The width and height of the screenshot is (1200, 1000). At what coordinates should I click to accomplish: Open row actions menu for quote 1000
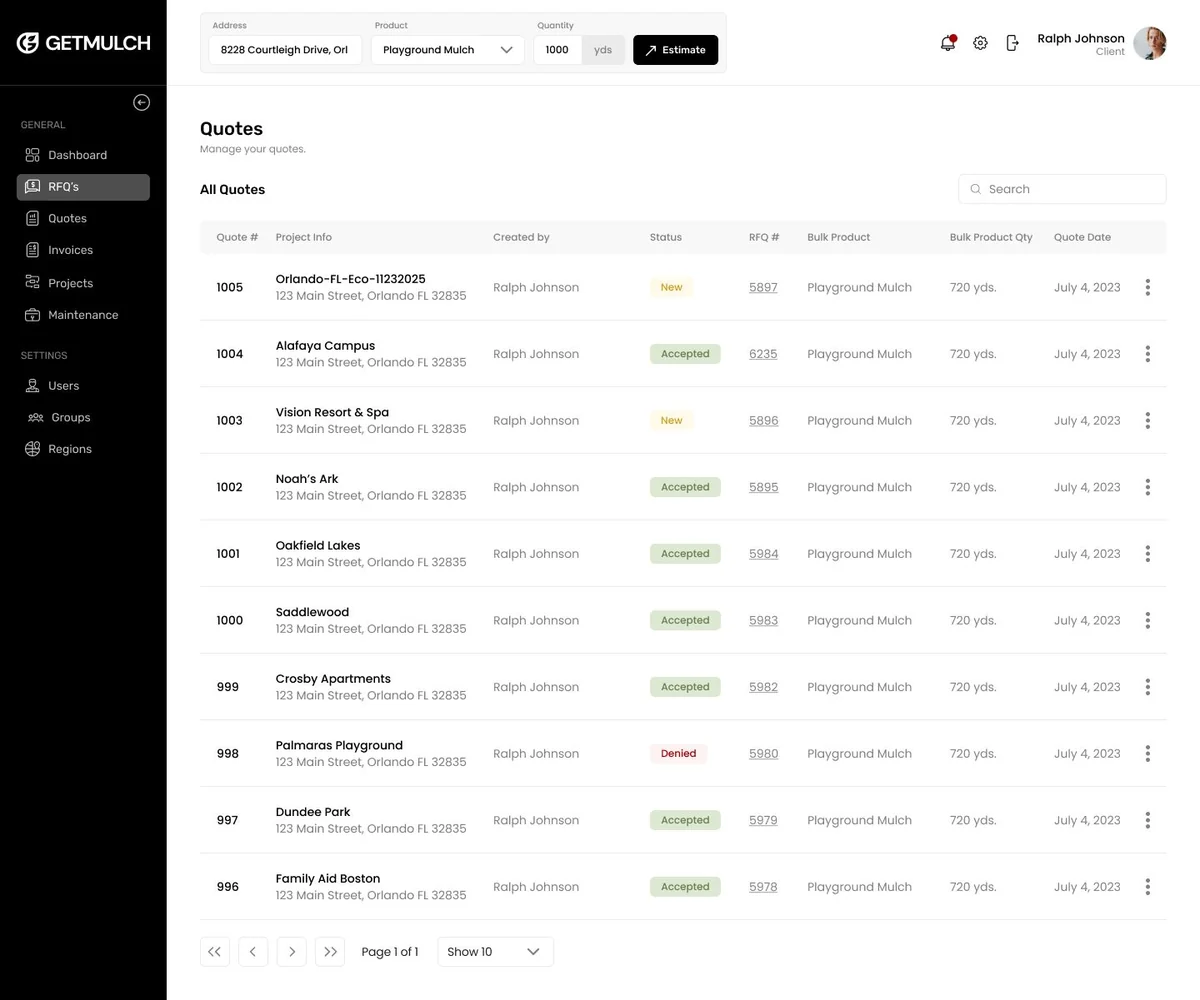[1148, 621]
